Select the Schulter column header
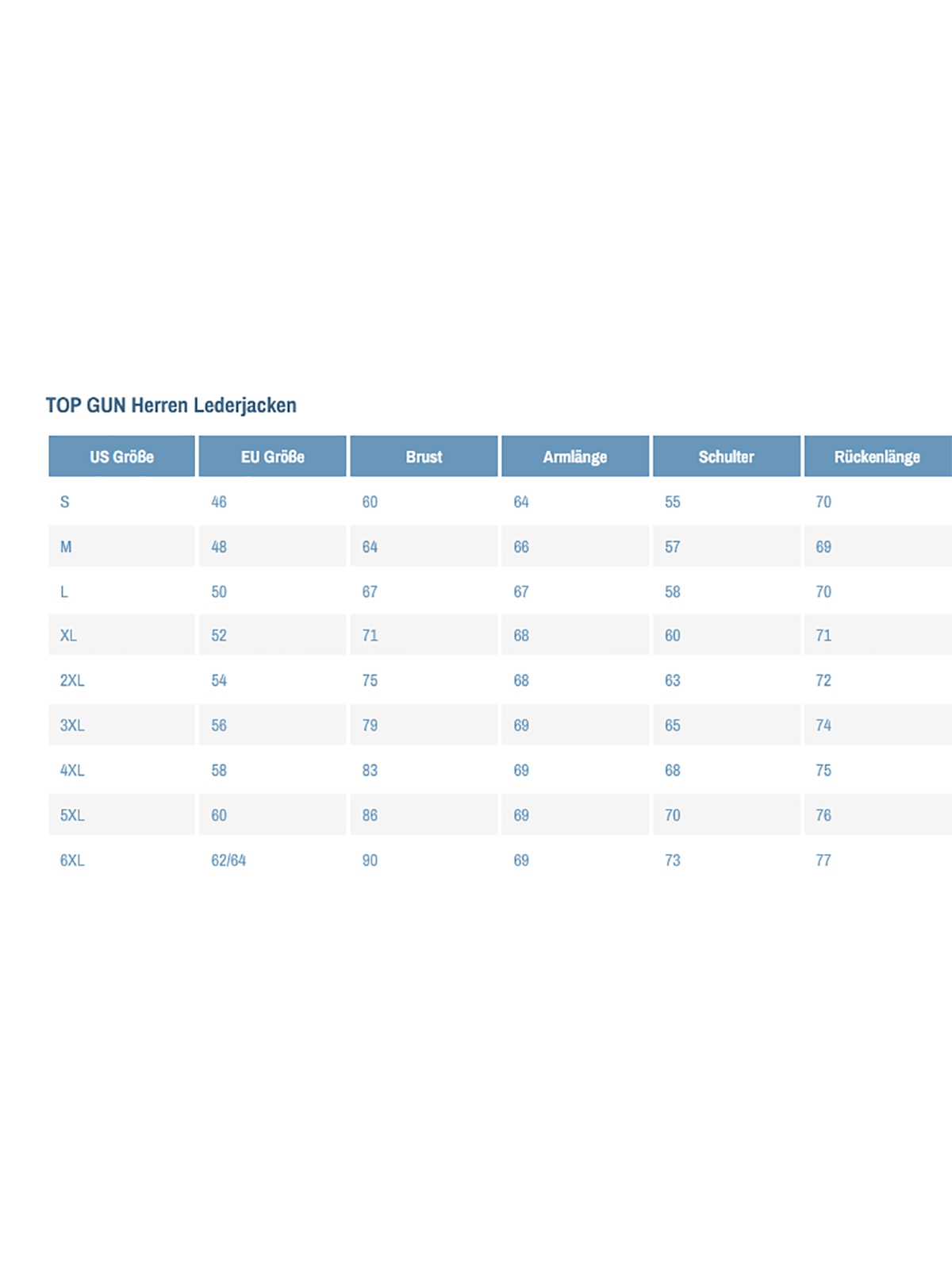The height and width of the screenshot is (1270, 952). pos(726,456)
